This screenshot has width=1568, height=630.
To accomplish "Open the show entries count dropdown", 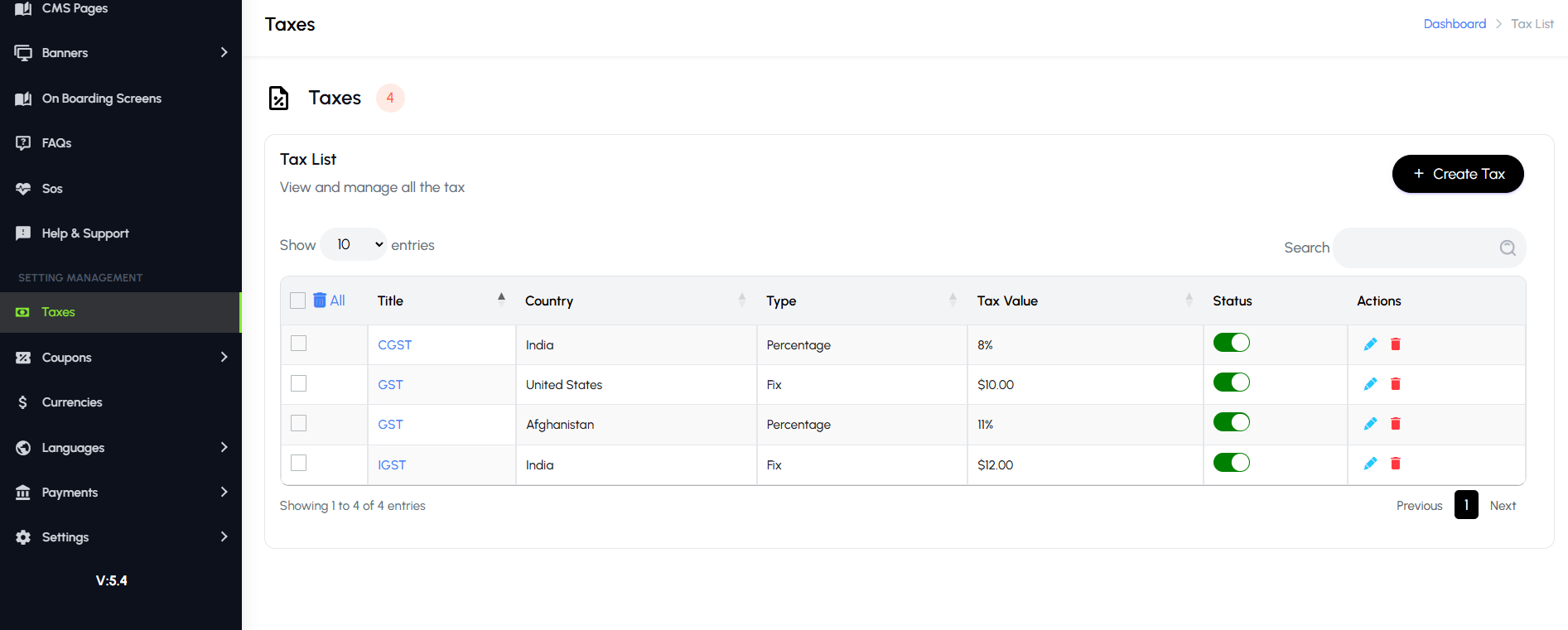I will [354, 245].
